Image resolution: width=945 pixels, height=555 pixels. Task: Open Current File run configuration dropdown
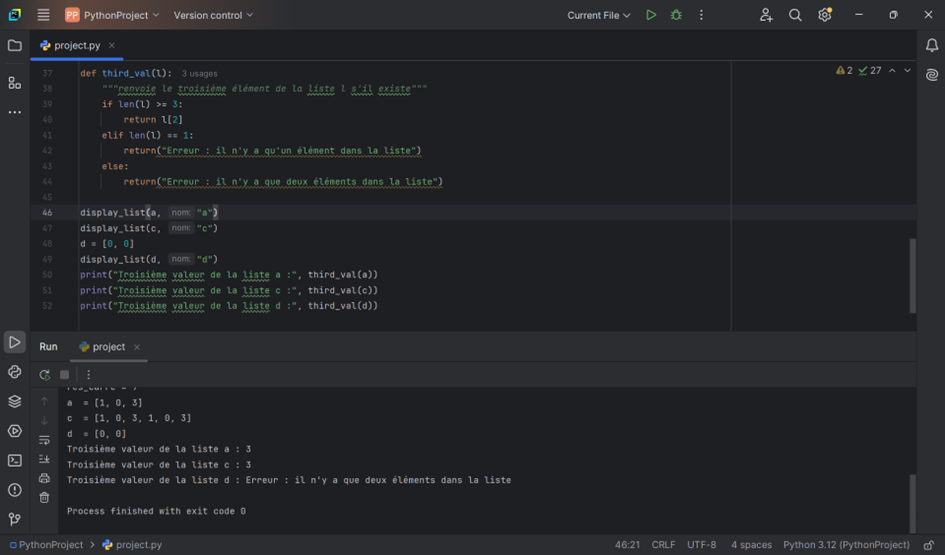click(598, 15)
